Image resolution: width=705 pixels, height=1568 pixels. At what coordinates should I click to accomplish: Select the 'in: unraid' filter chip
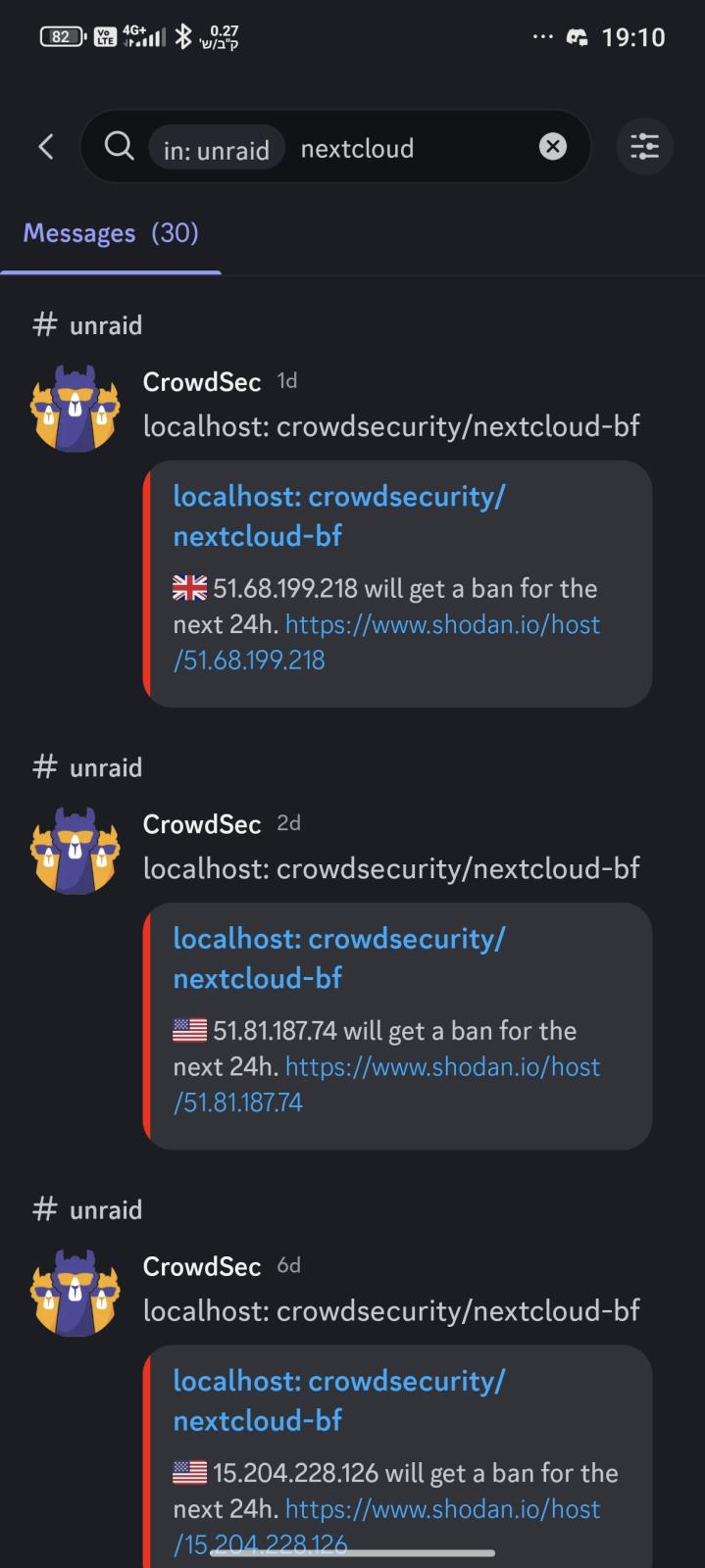tap(216, 149)
